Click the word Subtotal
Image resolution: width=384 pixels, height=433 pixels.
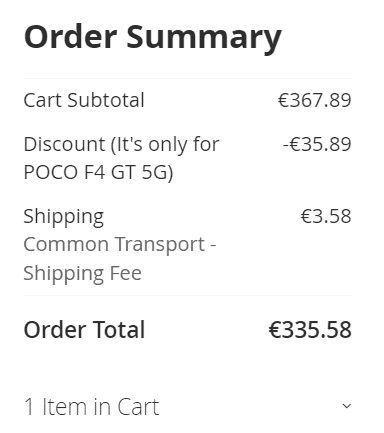click(106, 100)
